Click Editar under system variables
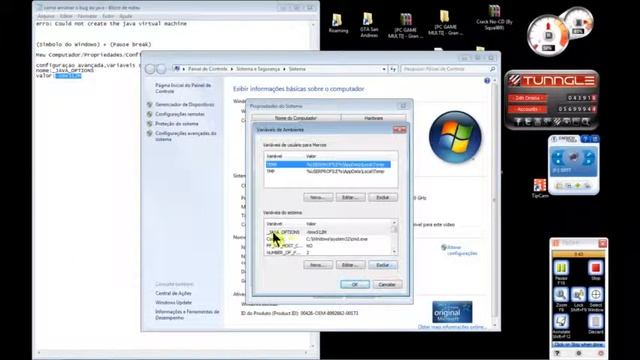Viewport: 640px width, 360px height. coord(350,265)
